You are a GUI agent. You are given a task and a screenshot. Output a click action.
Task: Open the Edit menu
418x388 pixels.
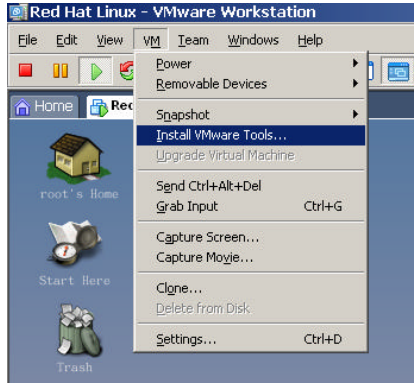coord(66,40)
